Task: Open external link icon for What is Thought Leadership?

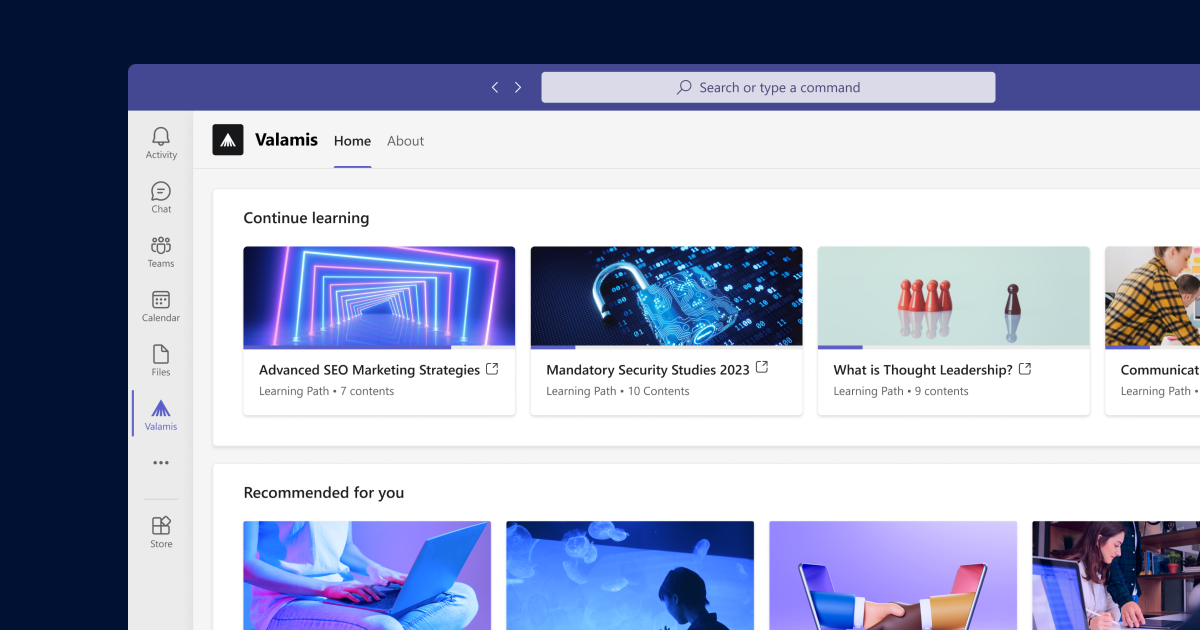Action: [x=1025, y=369]
